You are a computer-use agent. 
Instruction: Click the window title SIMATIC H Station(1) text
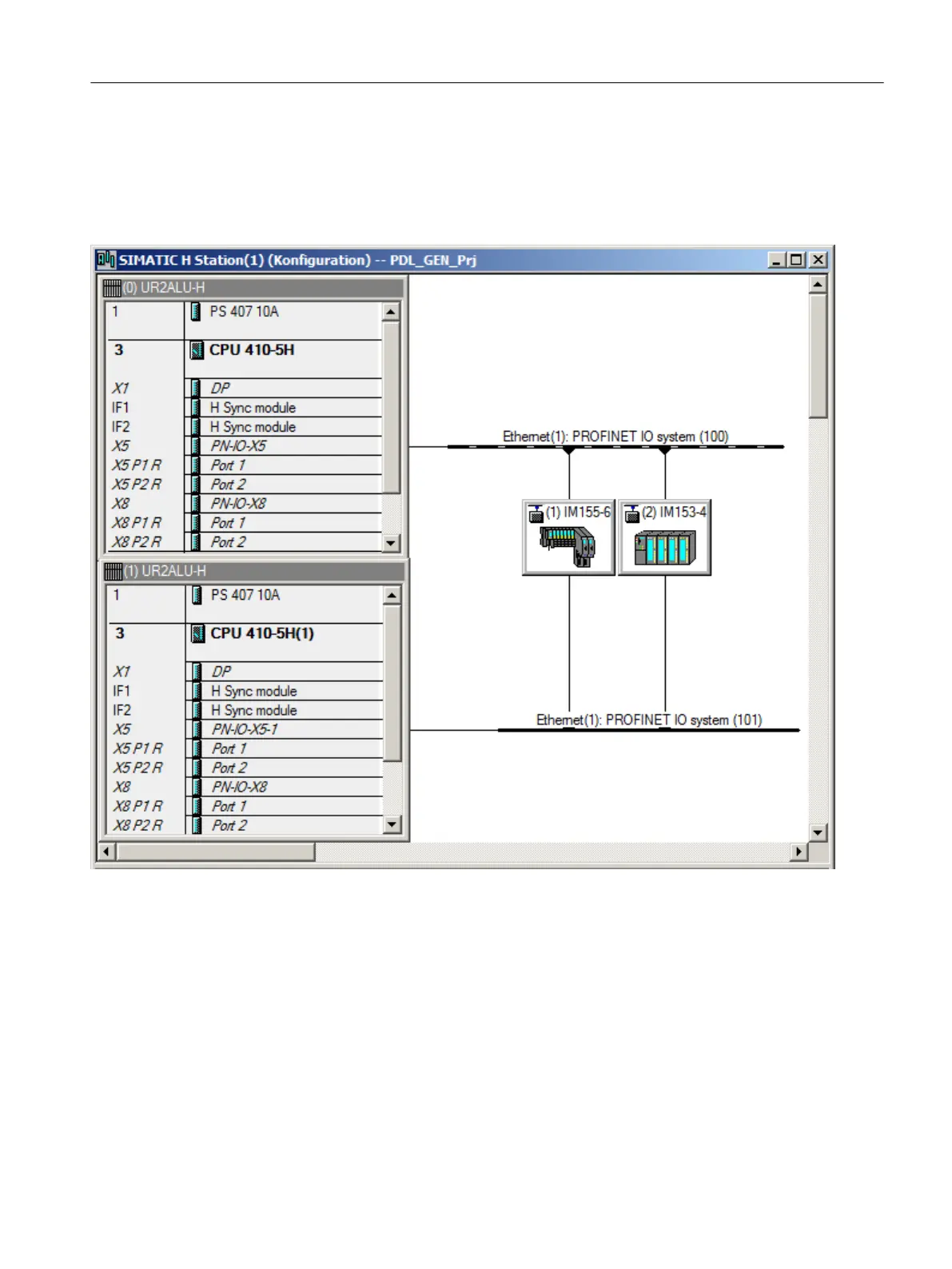click(193, 260)
